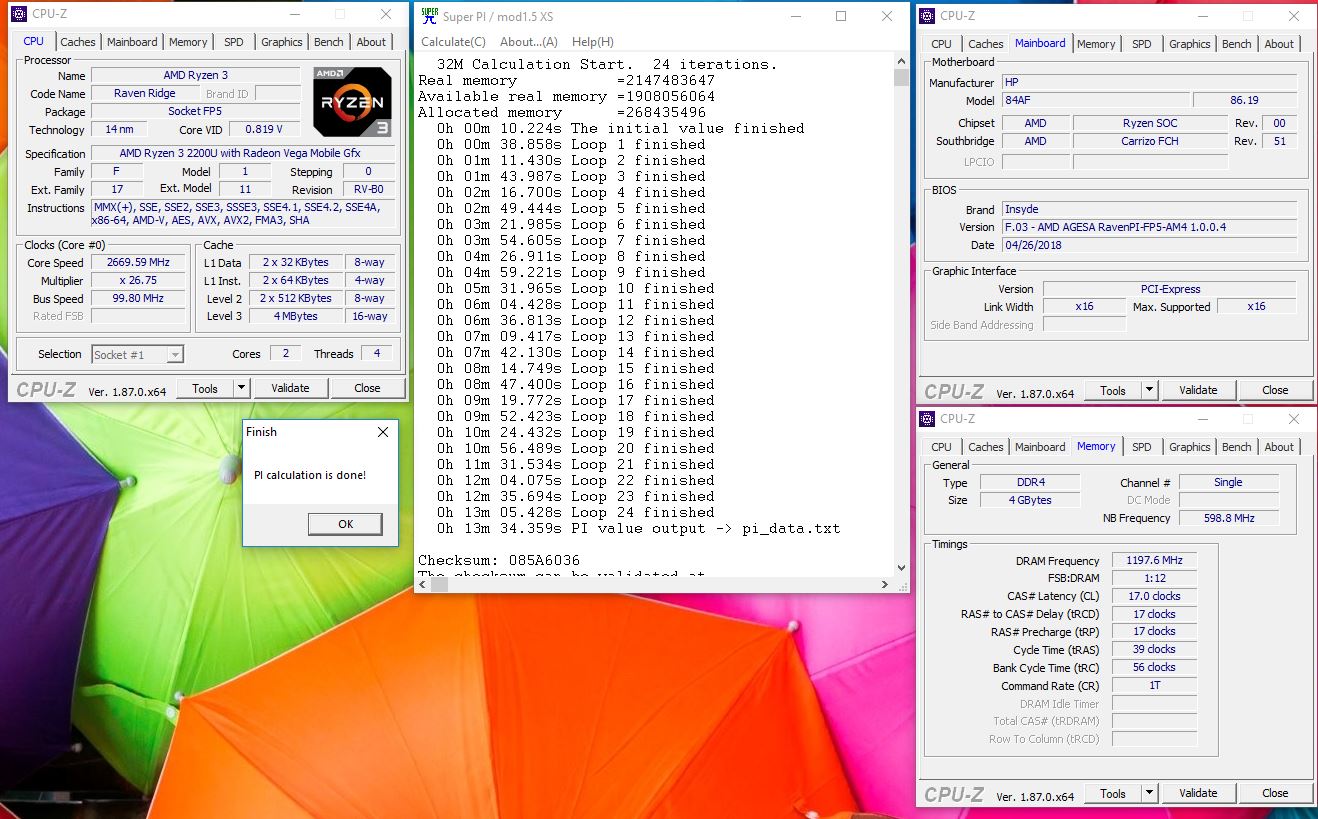Click the Loop 24 finished line
This screenshot has width=1318, height=819.
pos(576,512)
